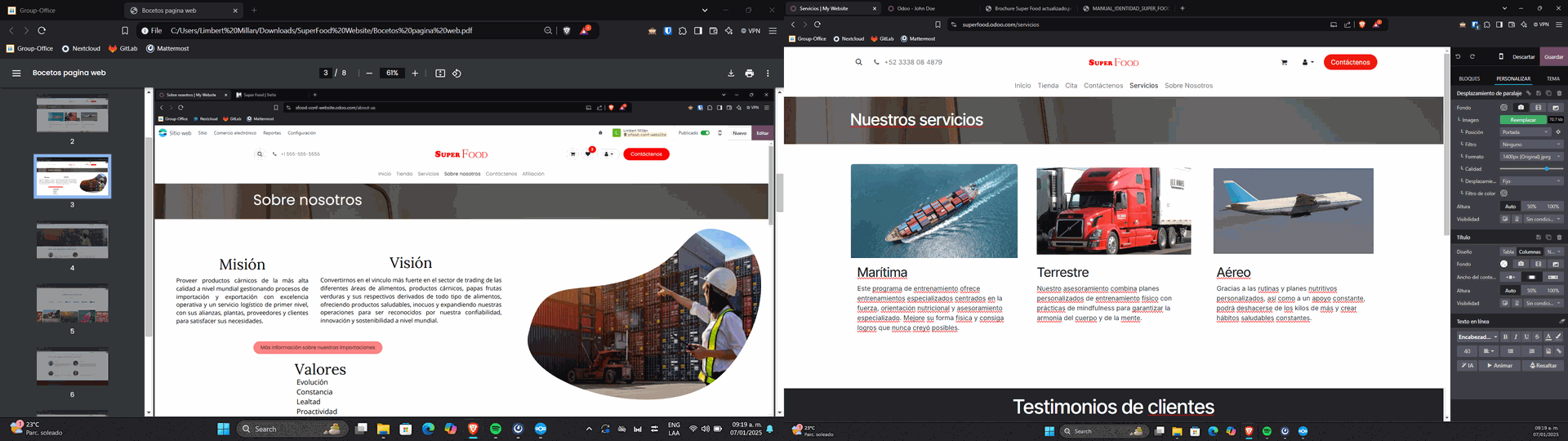Clear inline text formatting with eraser icon
This screenshot has height=441, width=1568.
(x=1561, y=321)
